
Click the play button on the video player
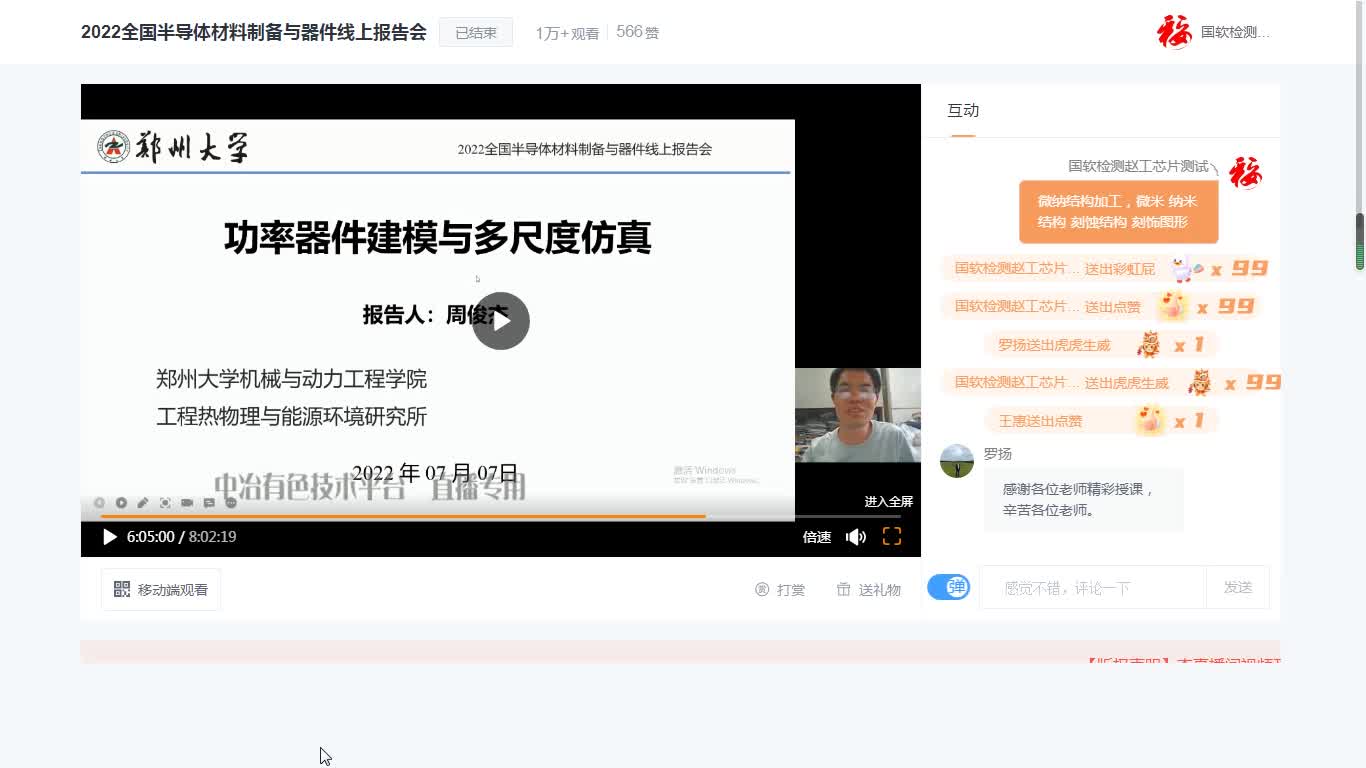(109, 537)
